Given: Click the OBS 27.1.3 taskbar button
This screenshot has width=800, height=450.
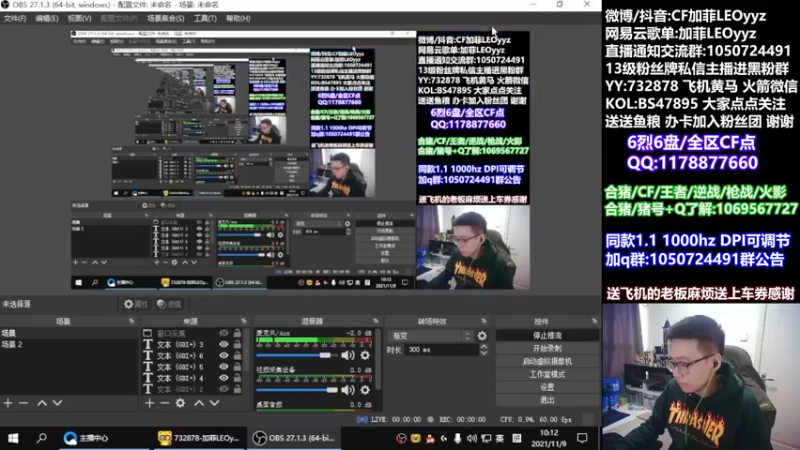Looking at the screenshot, I should [x=294, y=438].
